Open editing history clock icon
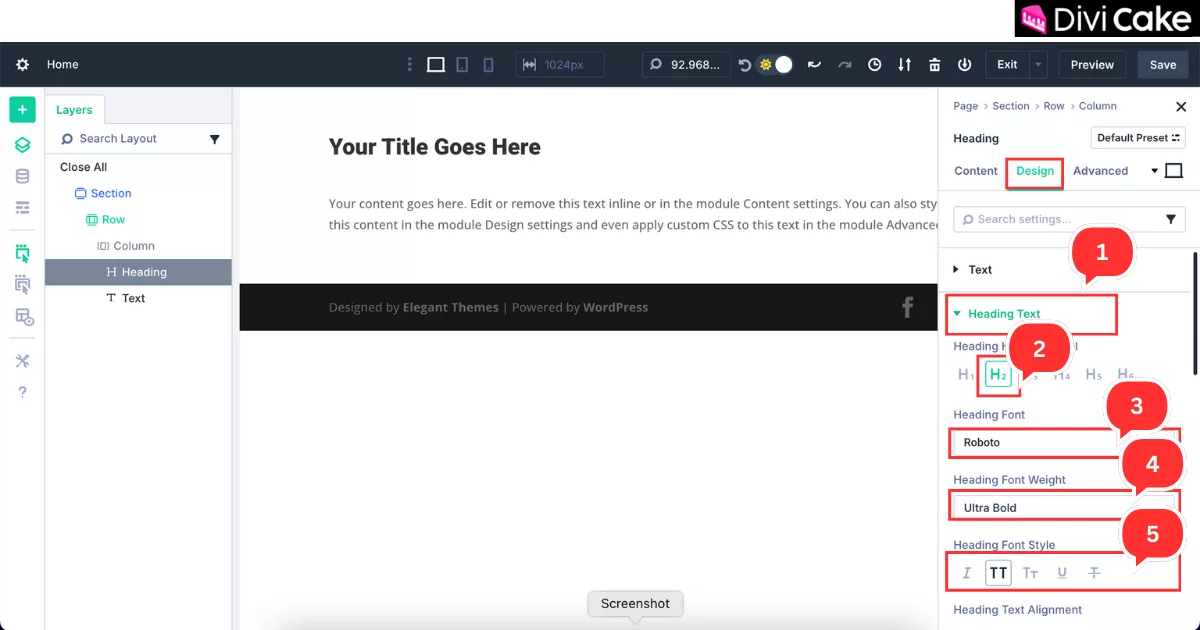This screenshot has width=1200, height=630. pos(875,65)
